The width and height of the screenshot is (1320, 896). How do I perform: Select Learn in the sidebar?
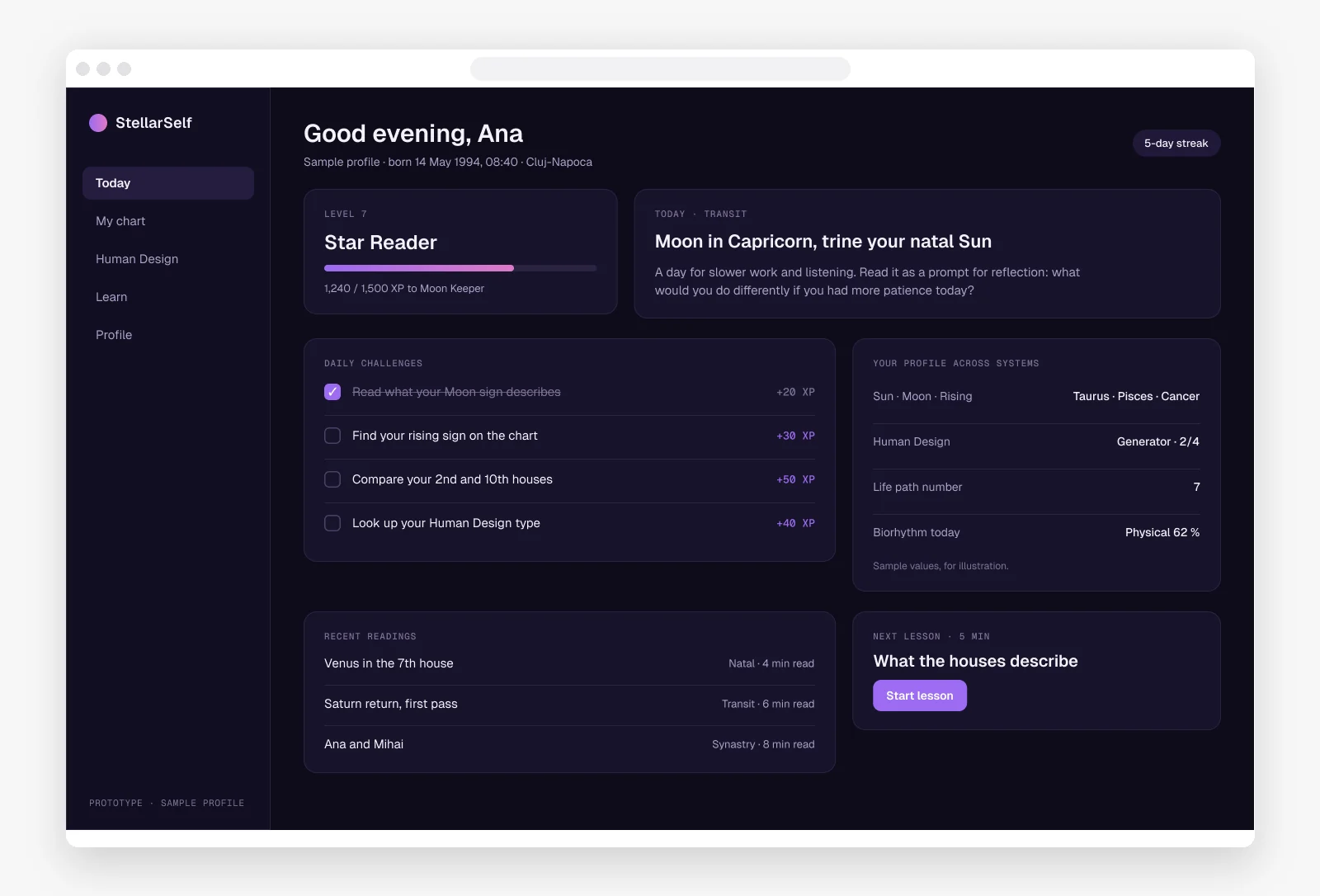pos(168,297)
